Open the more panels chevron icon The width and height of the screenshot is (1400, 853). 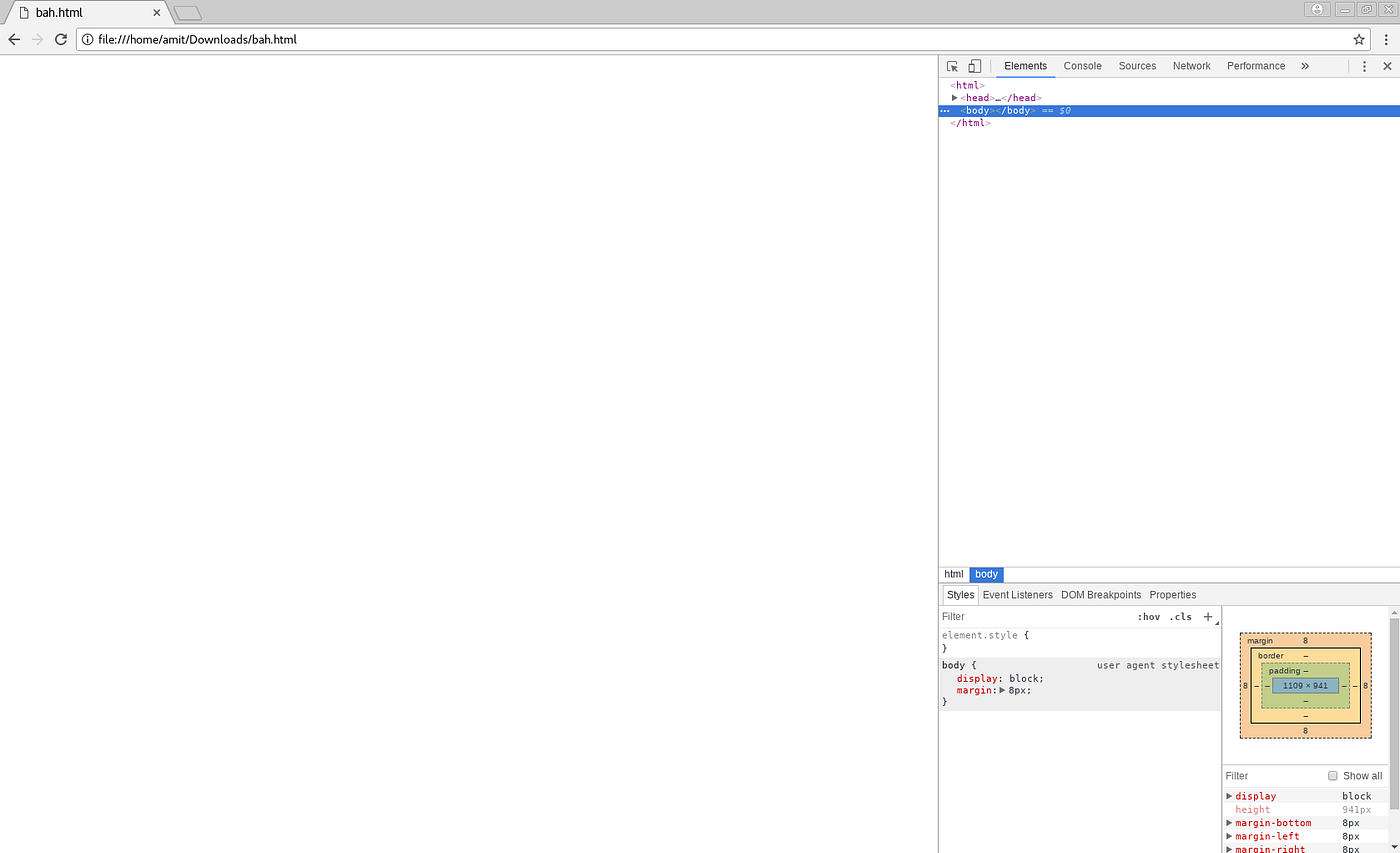(x=1305, y=66)
